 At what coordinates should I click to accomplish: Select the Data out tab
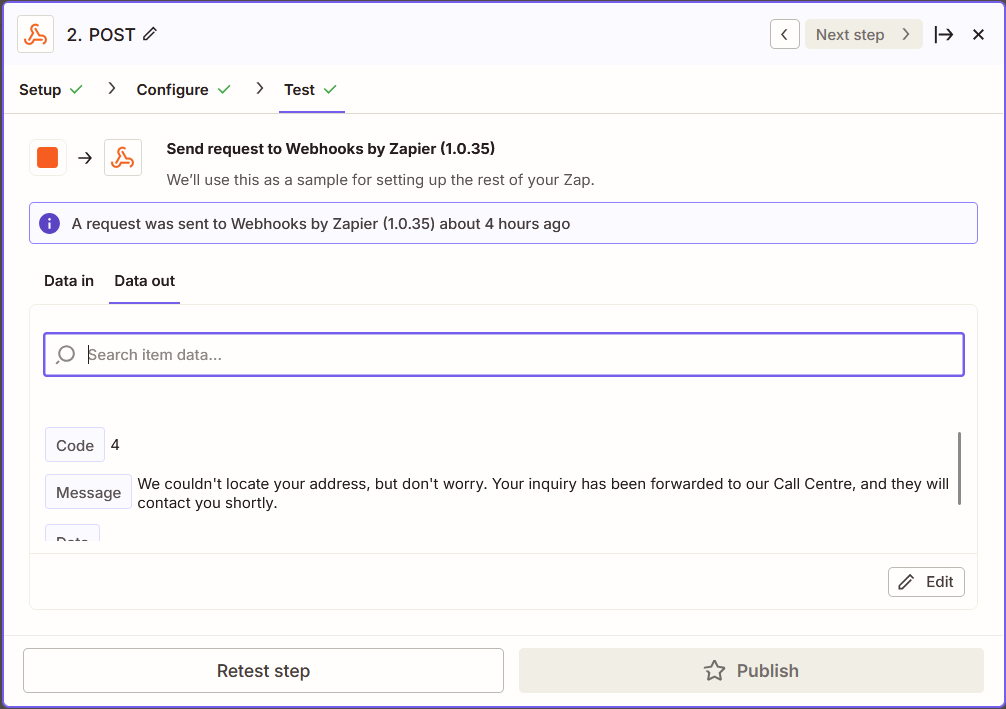(145, 281)
